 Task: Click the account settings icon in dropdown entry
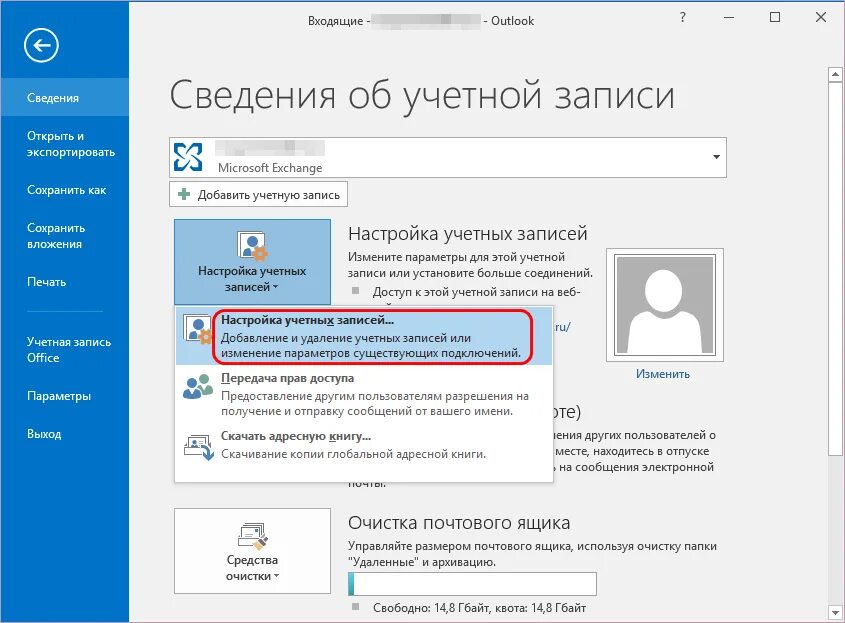(197, 329)
